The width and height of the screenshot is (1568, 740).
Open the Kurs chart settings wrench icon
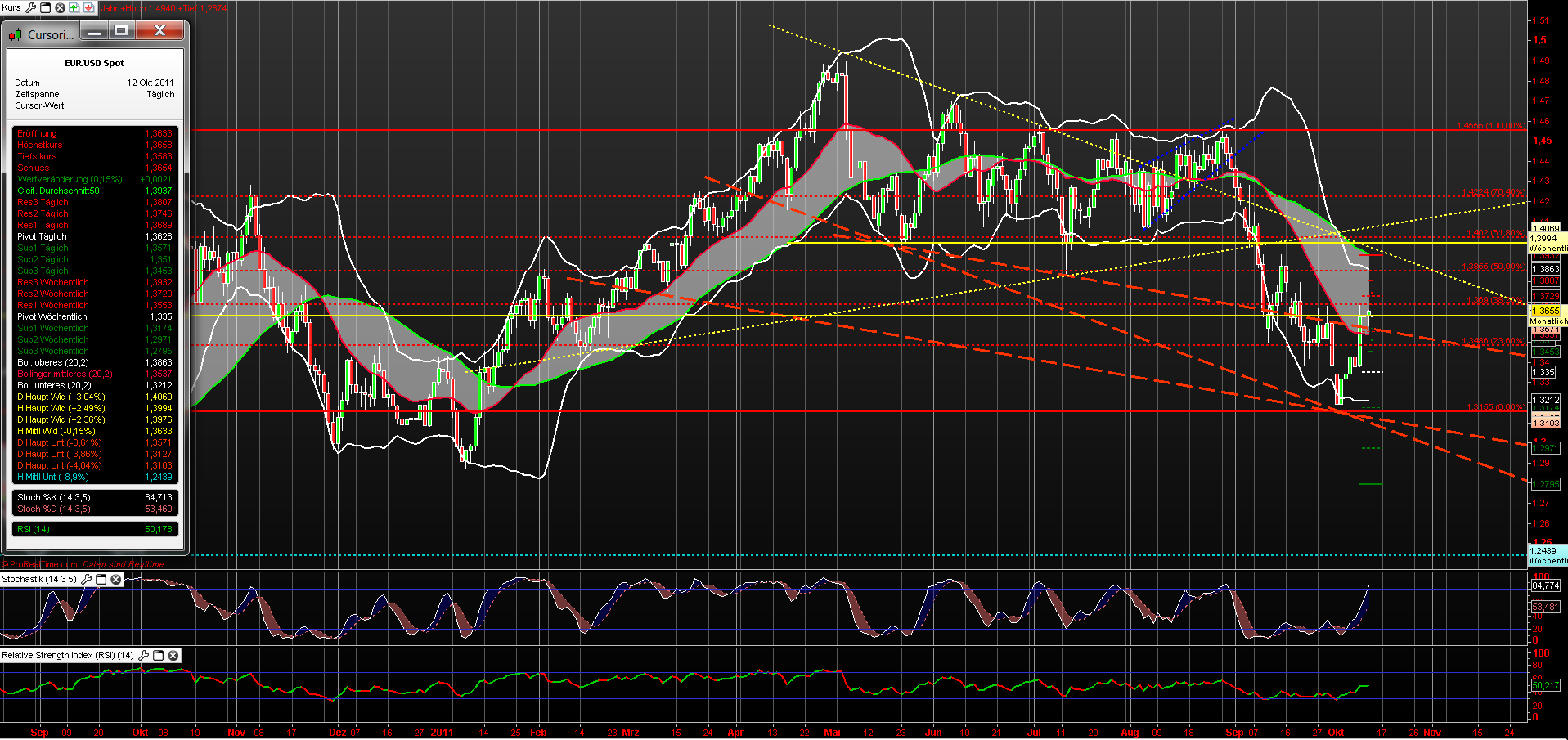coord(30,7)
